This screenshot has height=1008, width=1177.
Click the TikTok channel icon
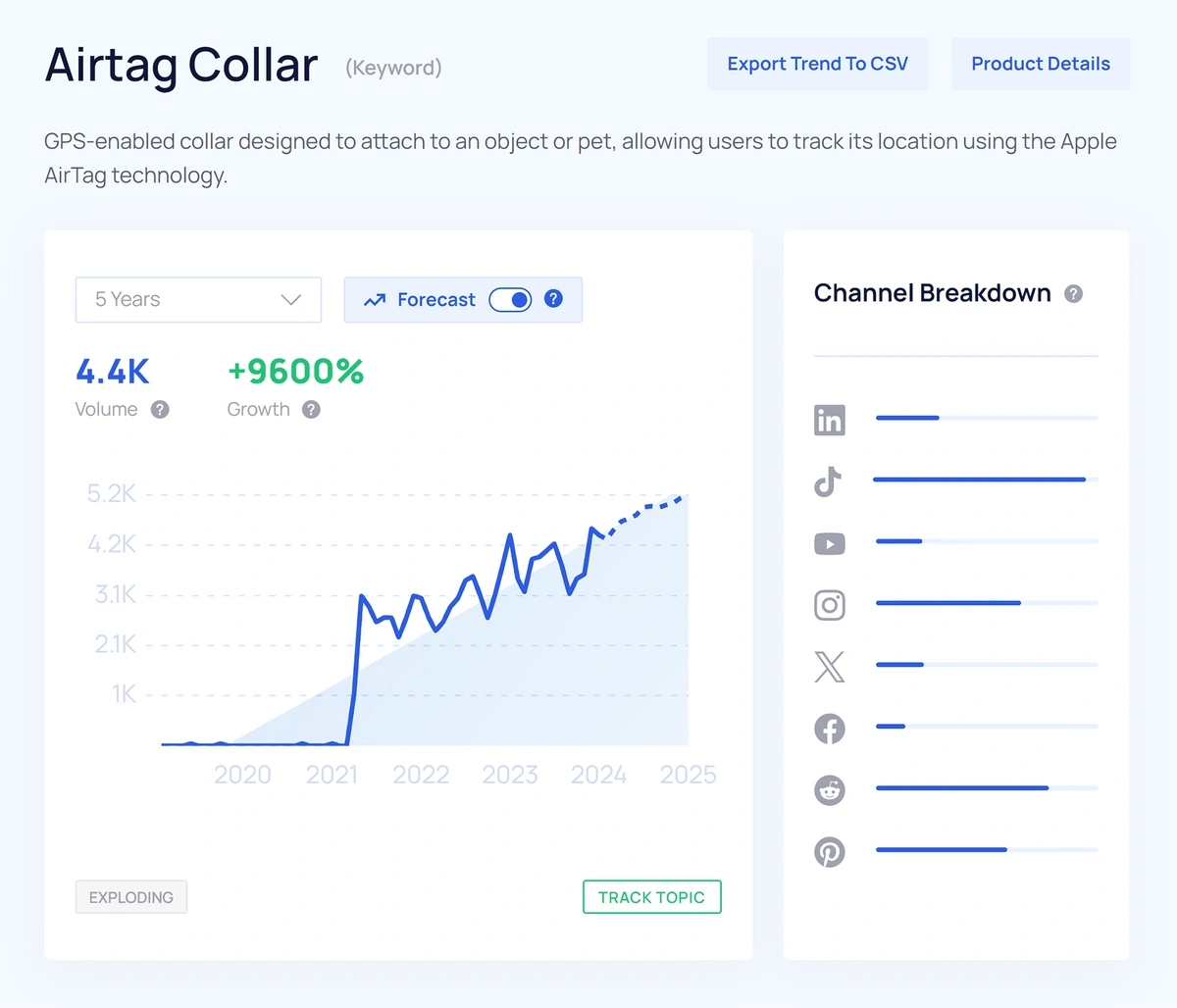pyautogui.click(x=829, y=481)
